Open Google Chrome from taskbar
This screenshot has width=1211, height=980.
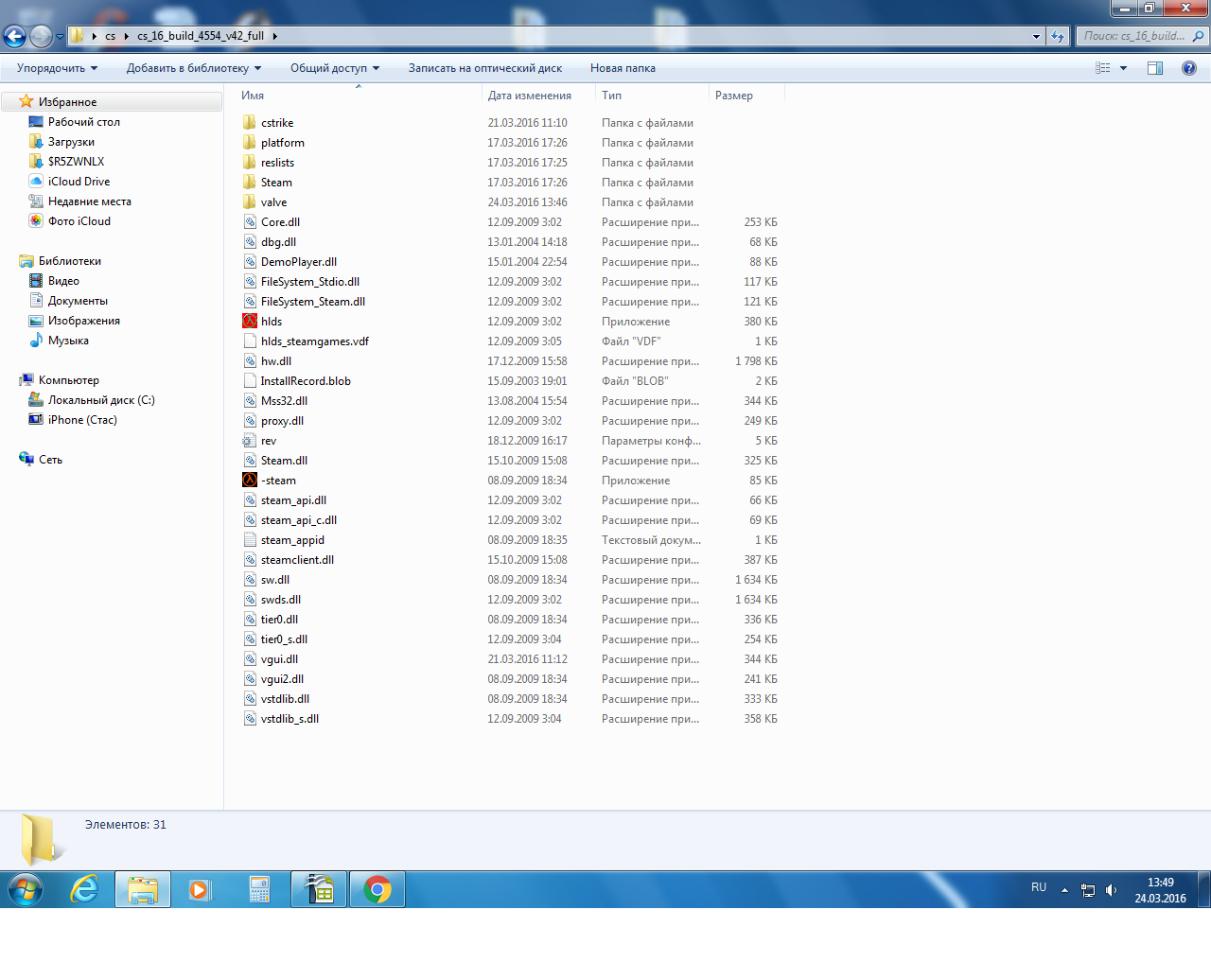tap(377, 890)
